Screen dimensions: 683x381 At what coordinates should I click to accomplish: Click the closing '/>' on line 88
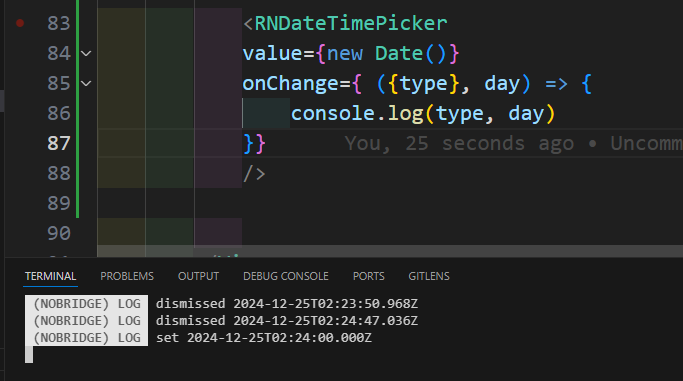[254, 173]
